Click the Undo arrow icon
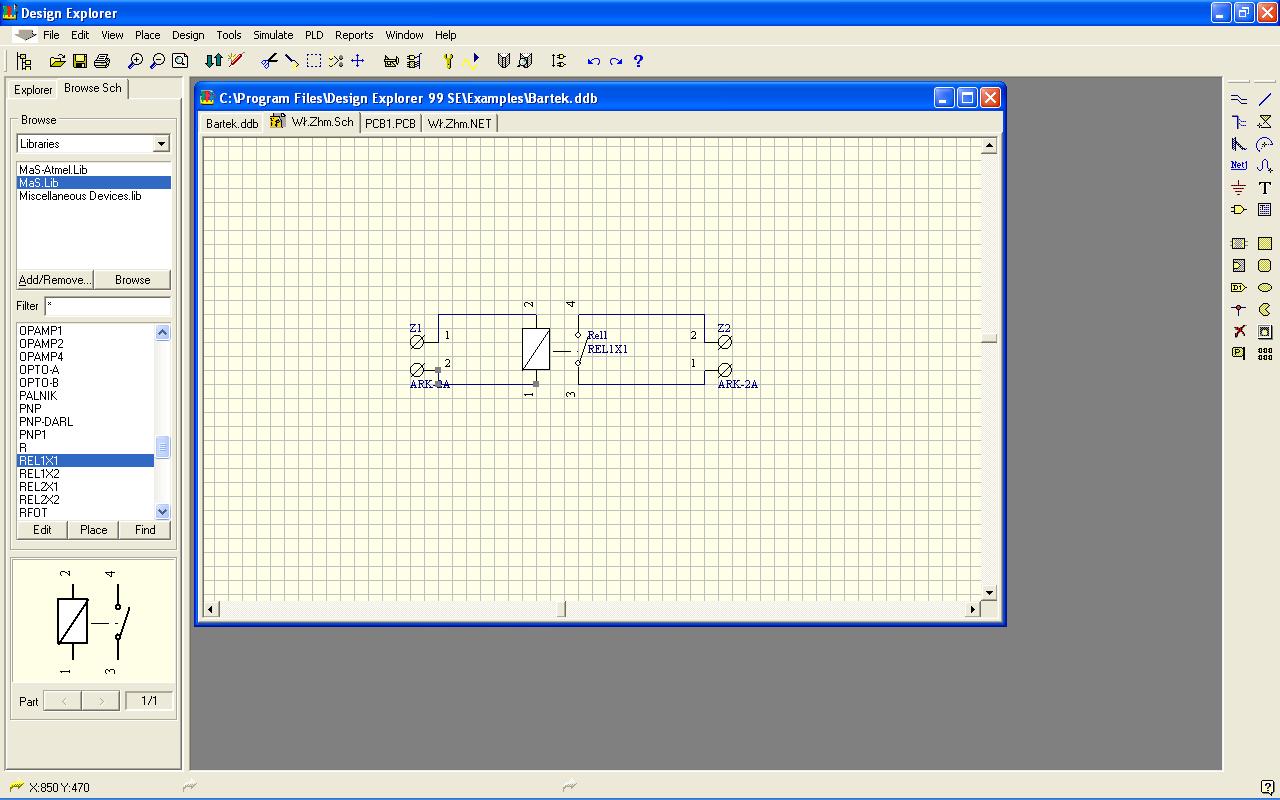This screenshot has height=800, width=1280. coord(594,61)
